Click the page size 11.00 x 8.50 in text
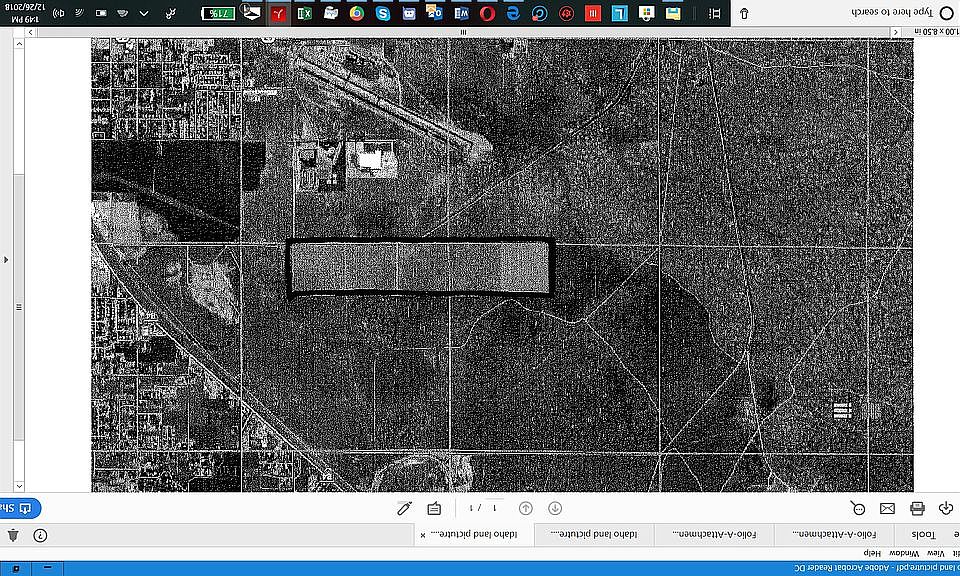 click(x=936, y=32)
